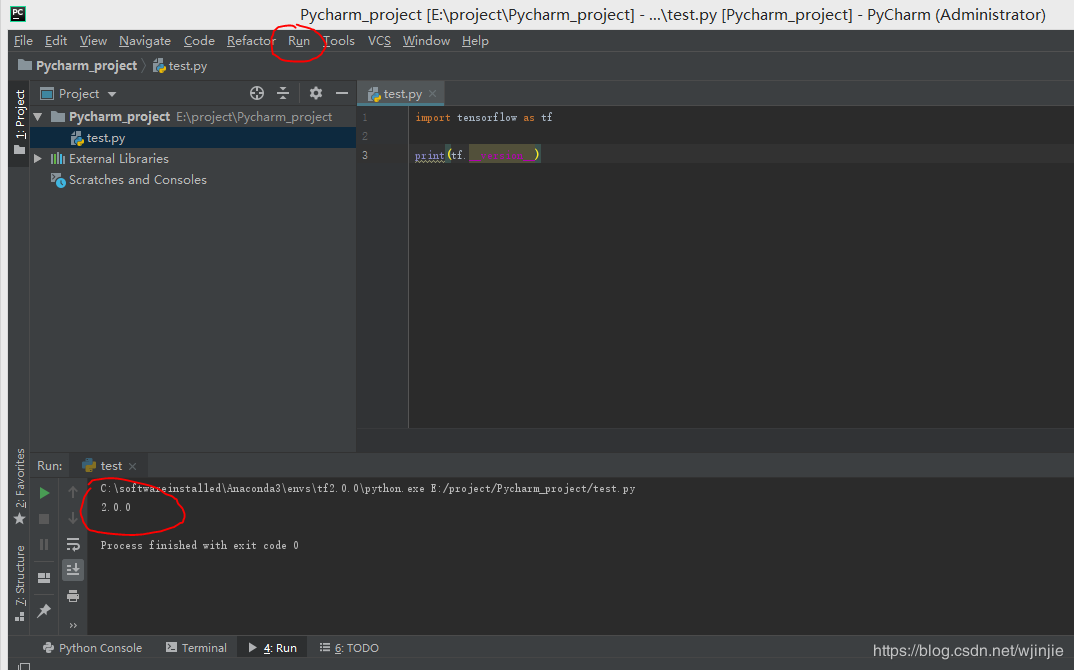This screenshot has width=1074, height=670.
Task: Open the VCS menu
Action: pyautogui.click(x=379, y=41)
